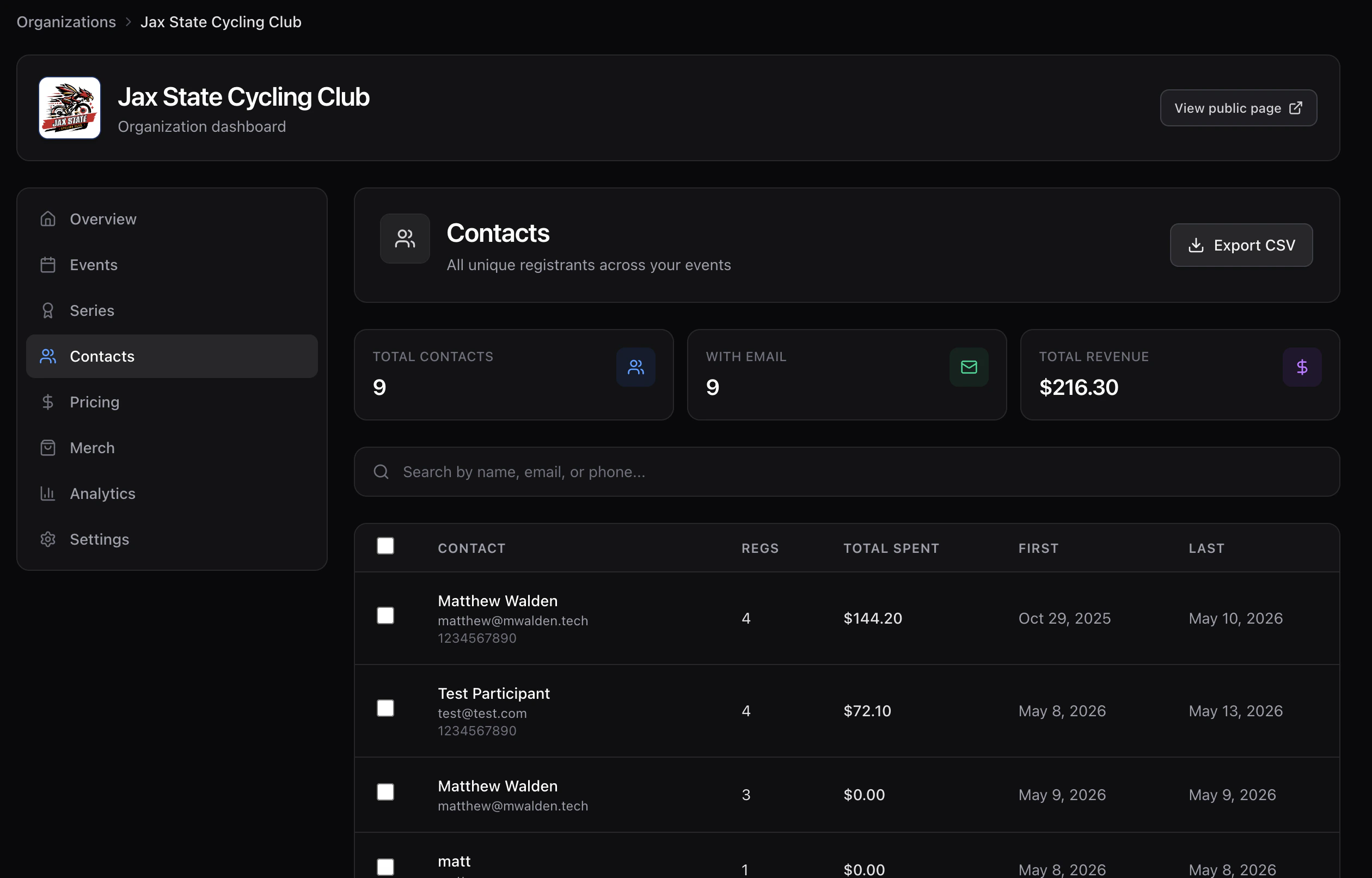Click the REGS column header
The height and width of the screenshot is (878, 1372).
[x=759, y=548]
